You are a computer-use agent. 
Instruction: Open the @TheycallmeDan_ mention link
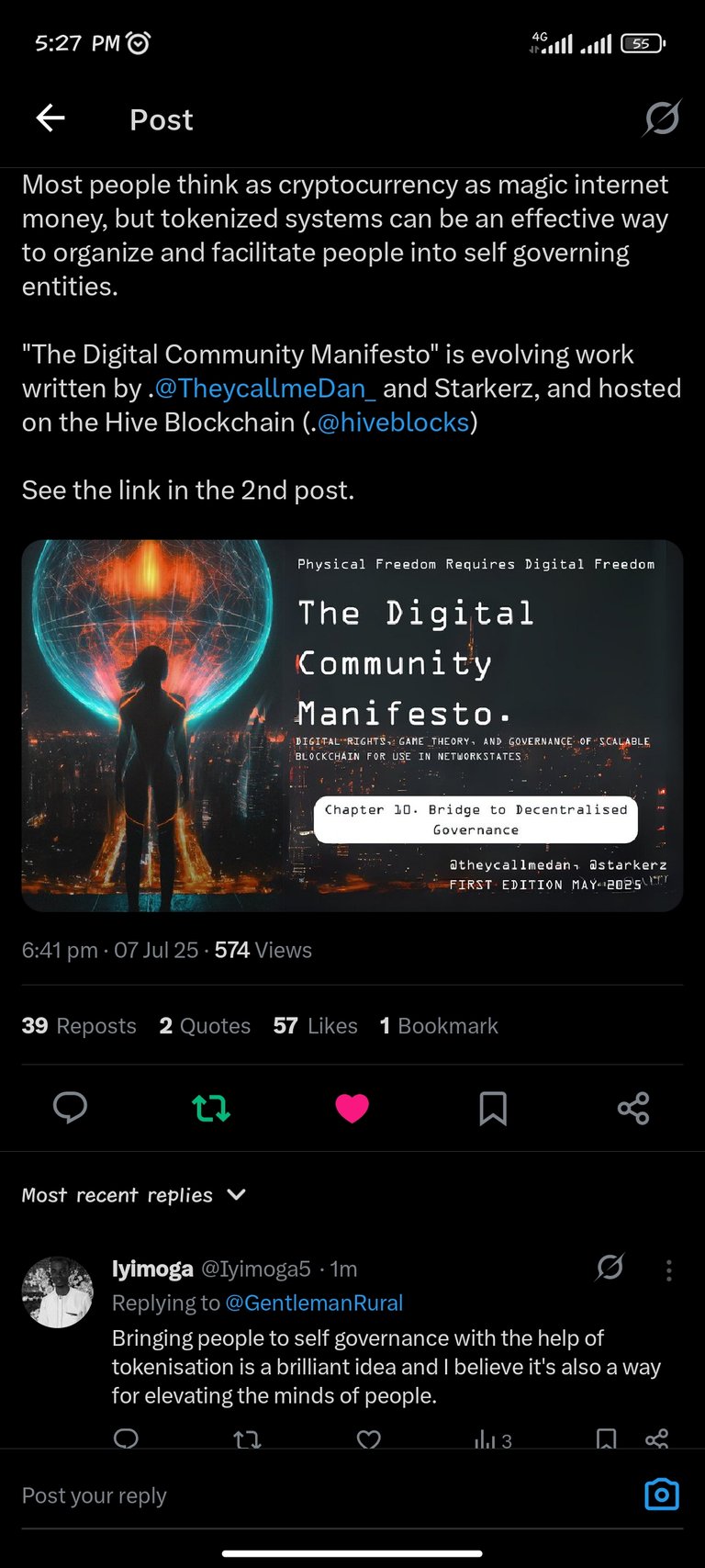click(265, 388)
